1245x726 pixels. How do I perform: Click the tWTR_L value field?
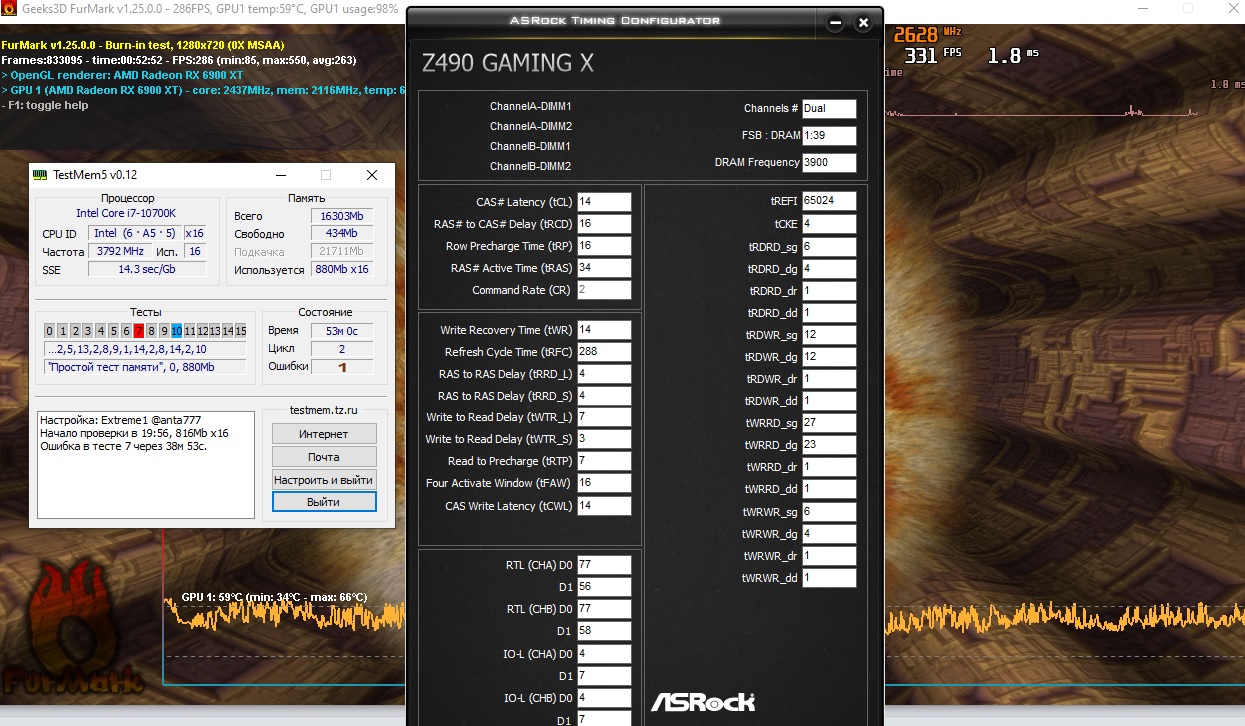604,417
